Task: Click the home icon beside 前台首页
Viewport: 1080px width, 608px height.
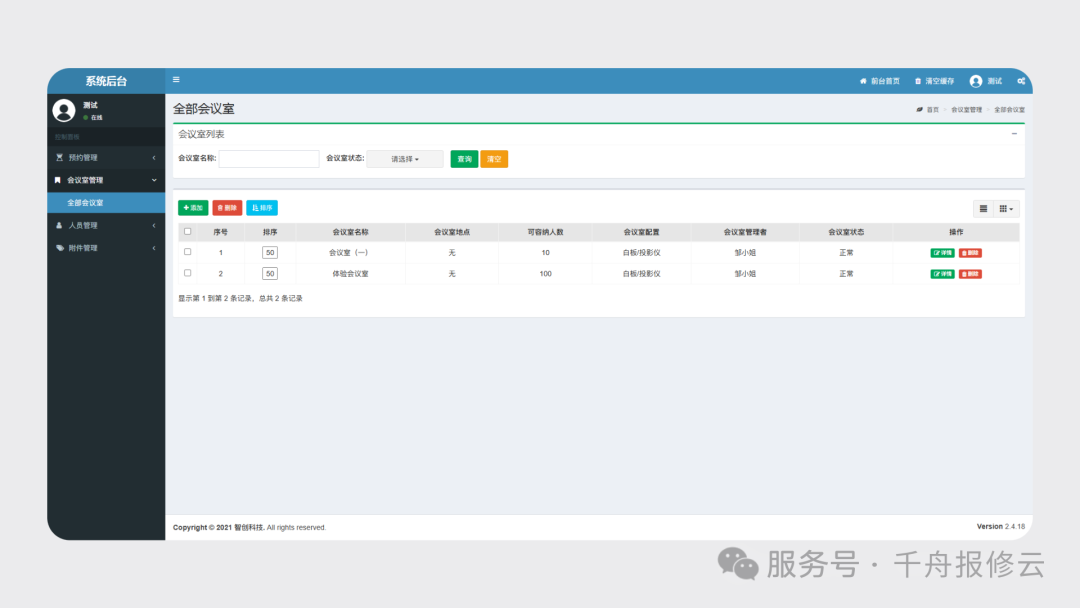Action: click(x=863, y=81)
